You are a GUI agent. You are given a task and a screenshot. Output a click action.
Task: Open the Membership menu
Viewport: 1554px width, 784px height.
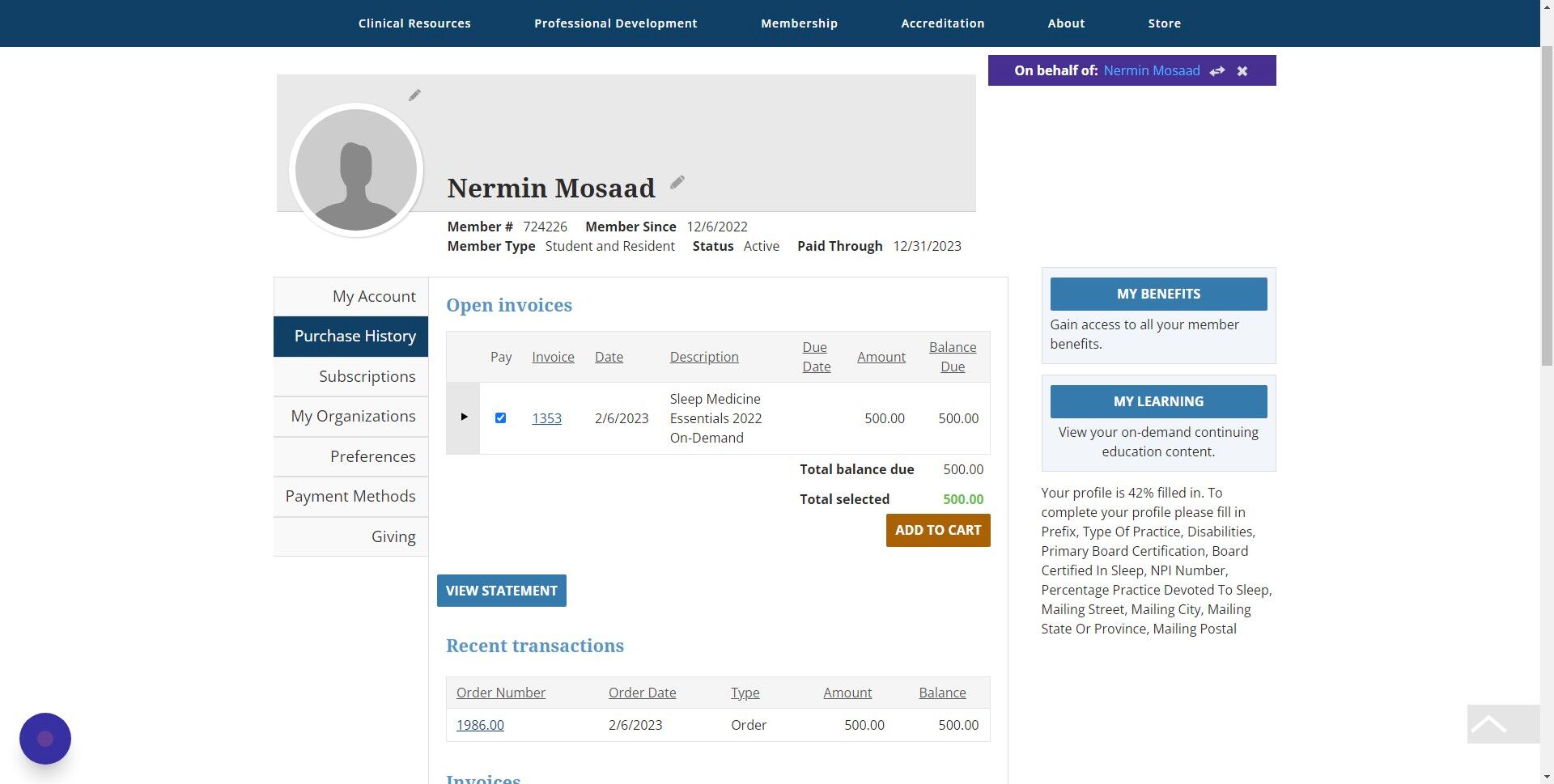coord(799,23)
